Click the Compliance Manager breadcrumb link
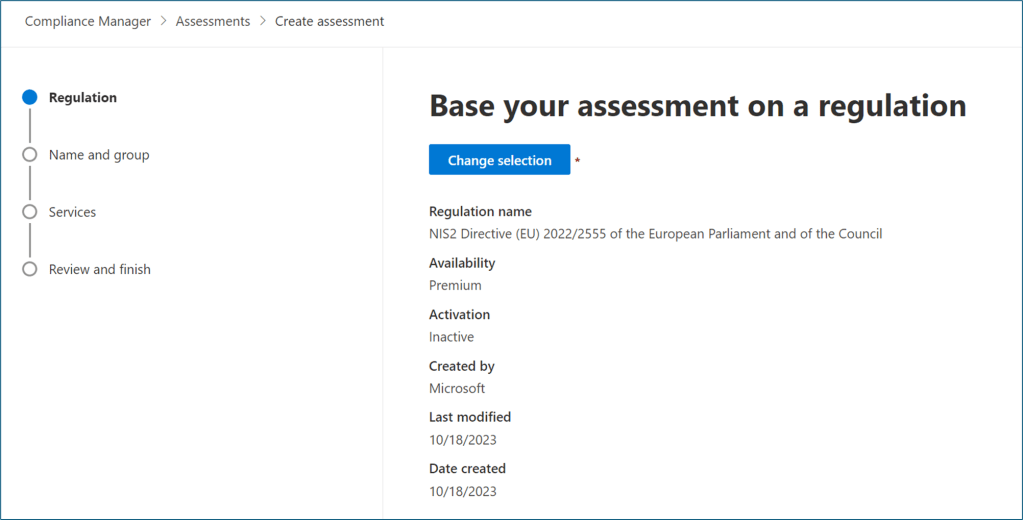Screen dimensions: 1023x520 pyautogui.click(x=88, y=21)
